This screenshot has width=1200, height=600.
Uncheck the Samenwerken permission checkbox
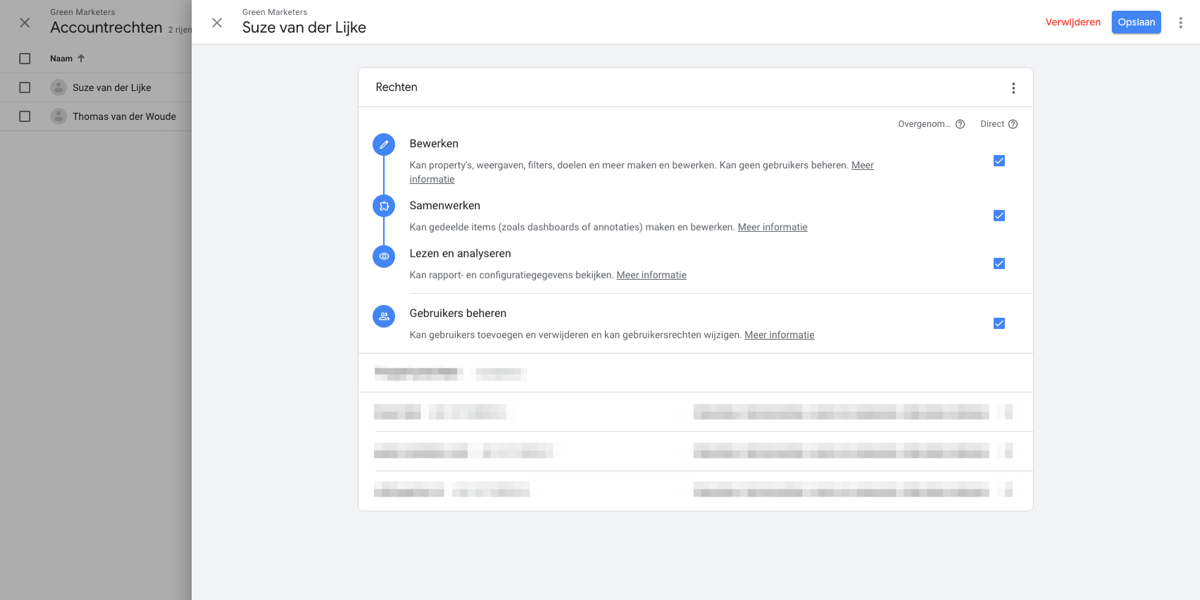(999, 216)
